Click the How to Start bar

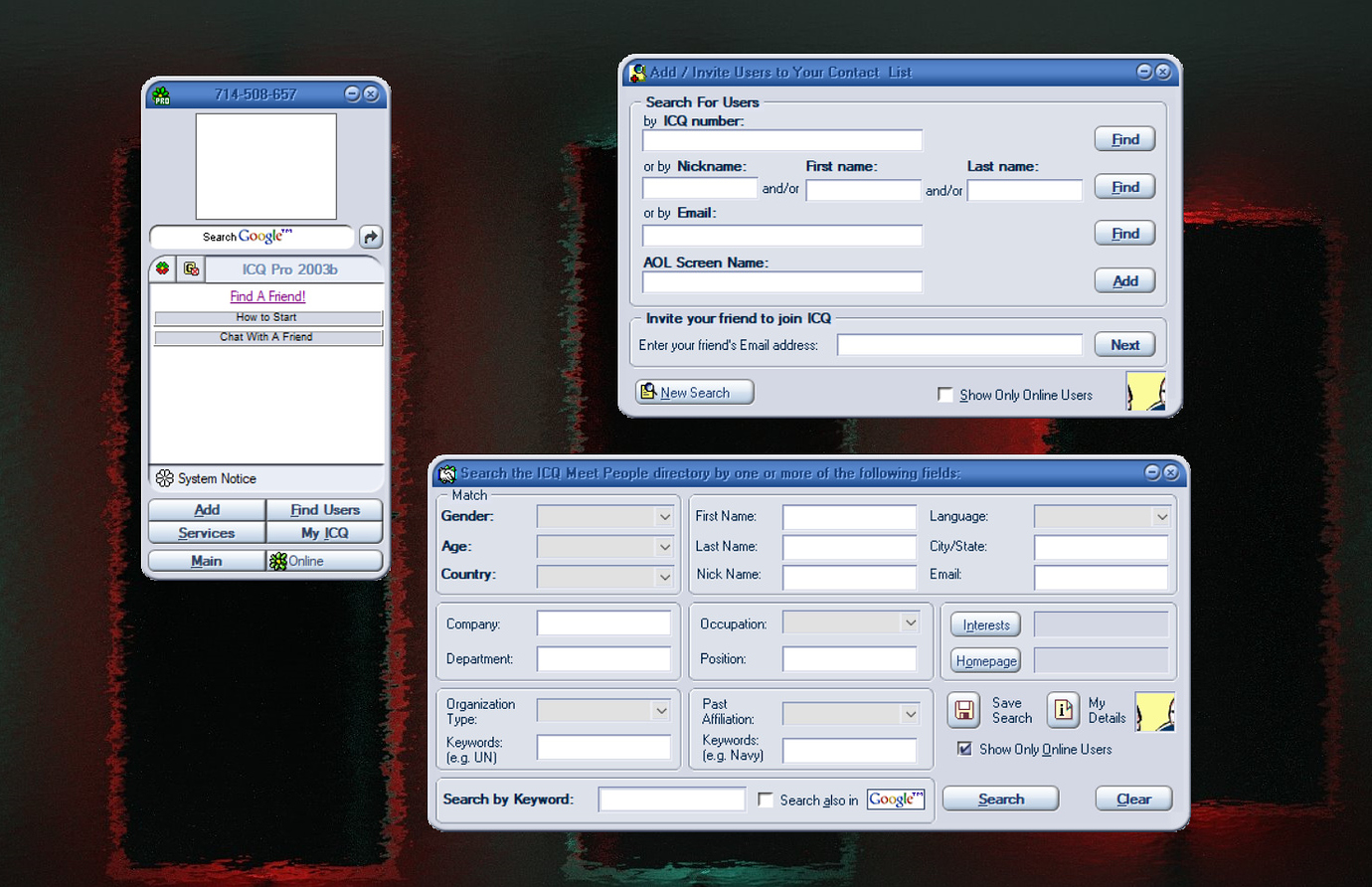pos(268,317)
